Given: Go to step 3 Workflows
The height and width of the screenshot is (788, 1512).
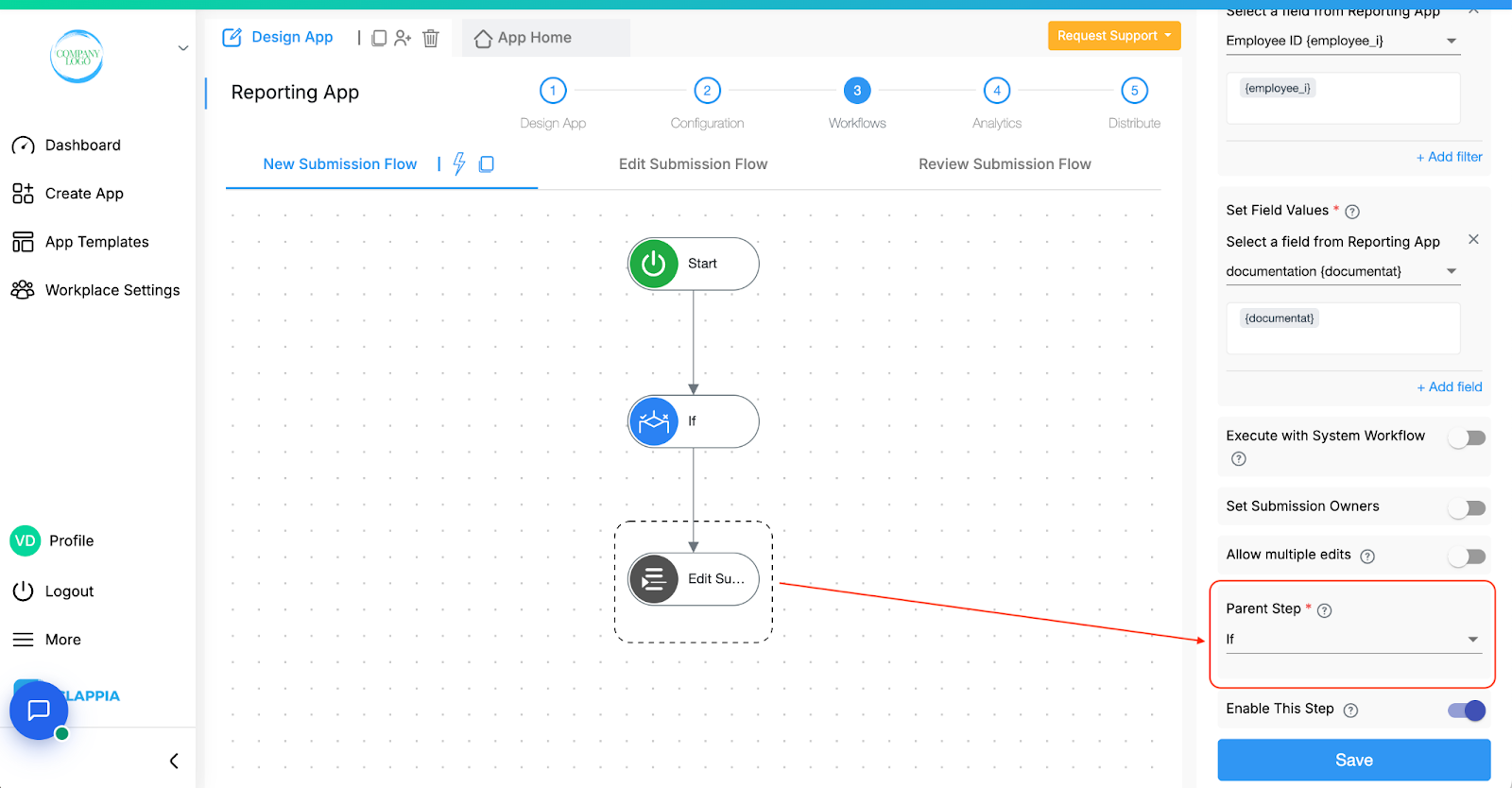Looking at the screenshot, I should 857,92.
